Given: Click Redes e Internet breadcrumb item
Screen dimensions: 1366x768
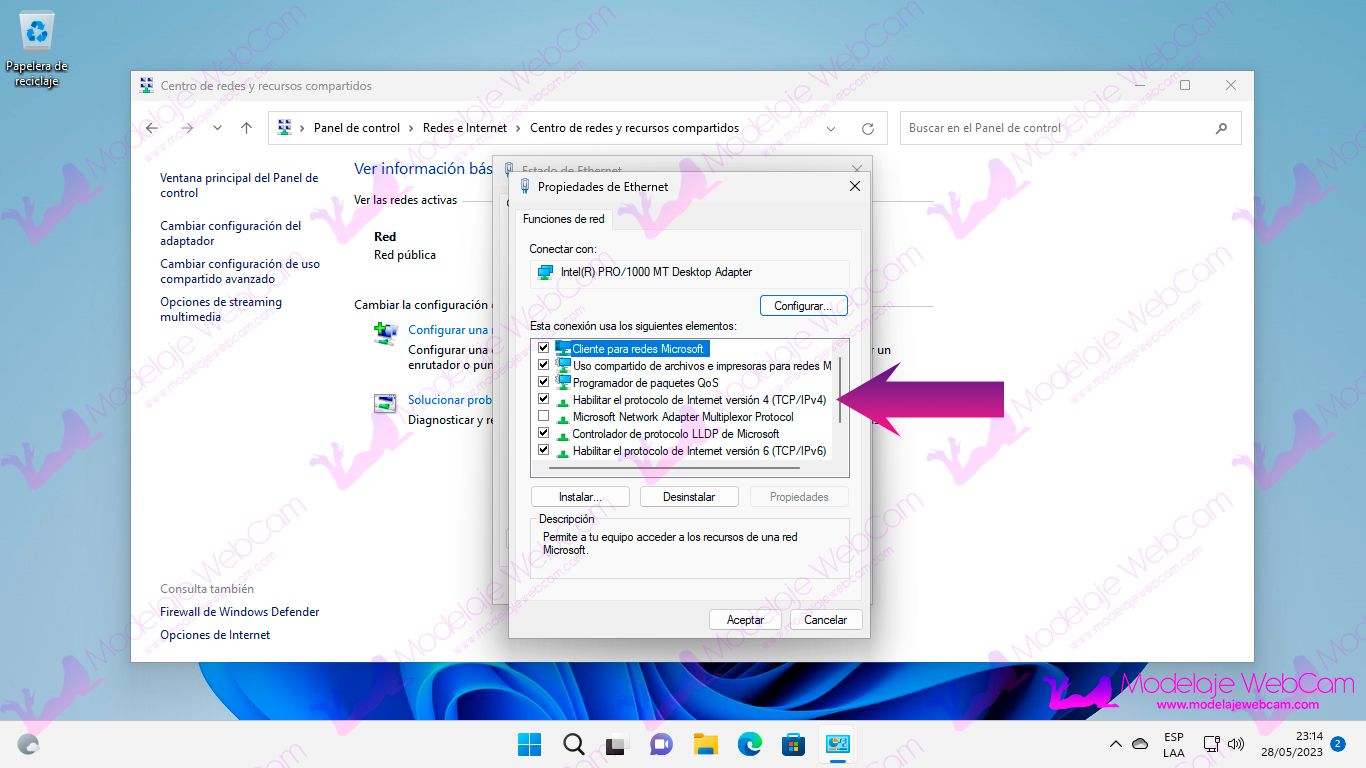Looking at the screenshot, I should point(465,128).
